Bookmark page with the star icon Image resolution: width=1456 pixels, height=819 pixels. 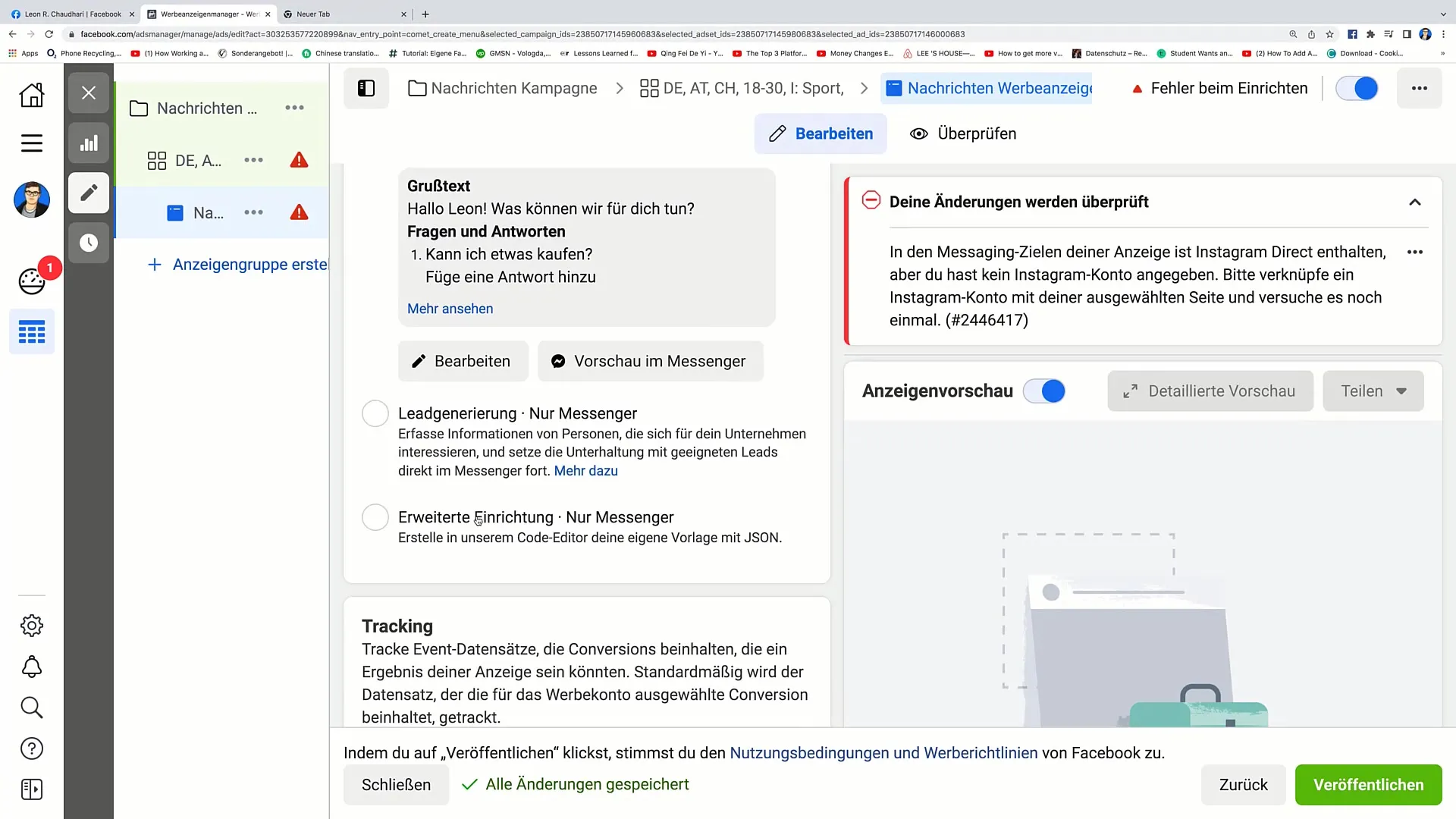(1329, 34)
